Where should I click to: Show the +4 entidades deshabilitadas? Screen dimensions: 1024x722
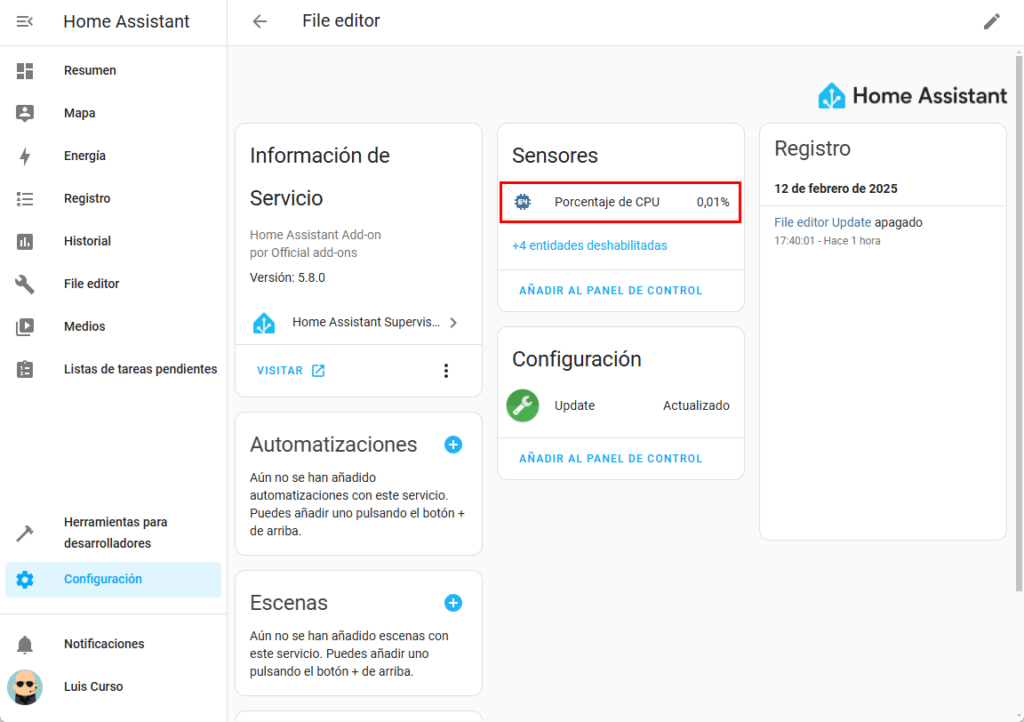pyautogui.click(x=589, y=245)
